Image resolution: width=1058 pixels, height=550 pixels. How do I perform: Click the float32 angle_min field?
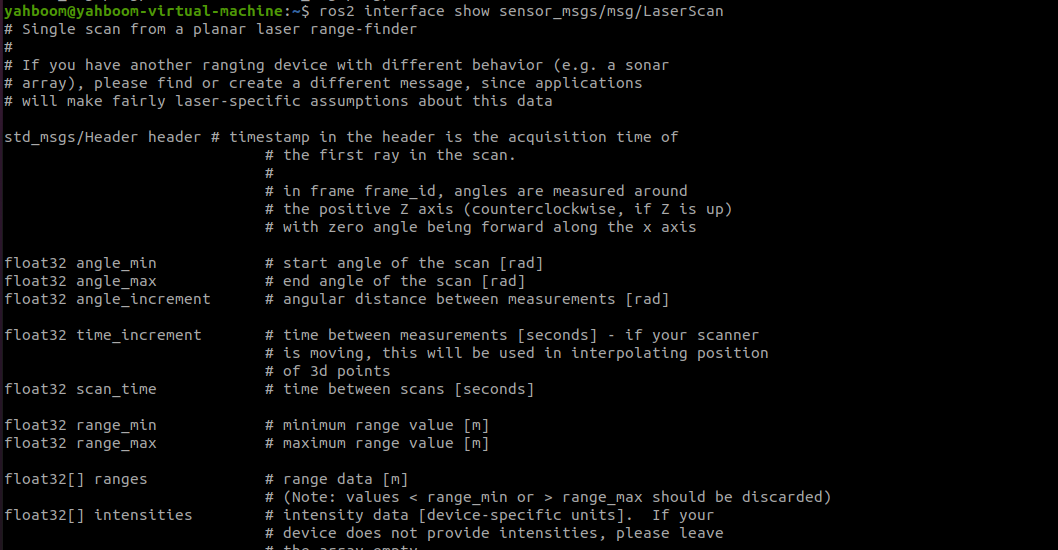[x=81, y=263]
